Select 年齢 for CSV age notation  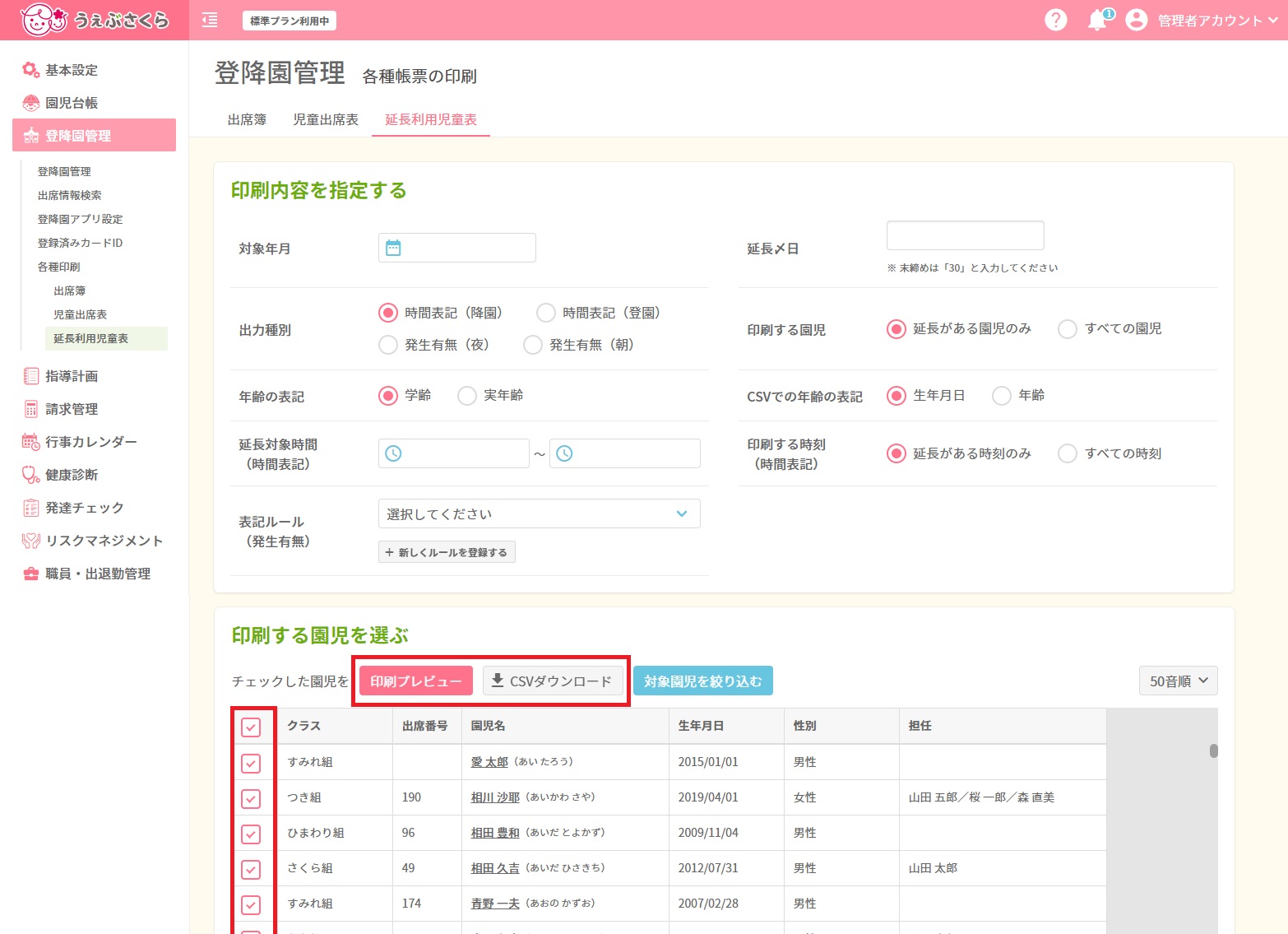click(x=1002, y=396)
